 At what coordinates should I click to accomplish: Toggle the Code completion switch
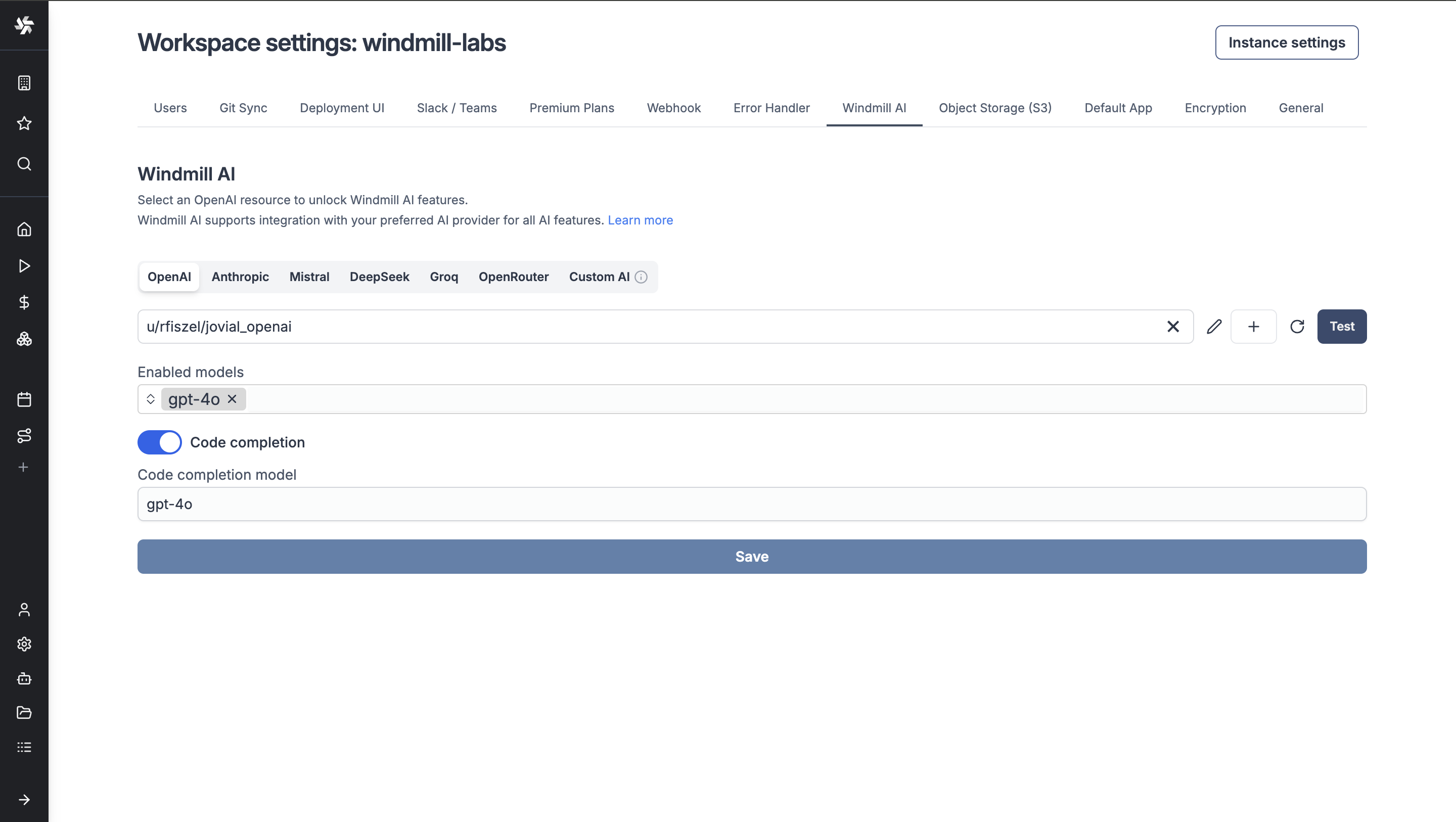tap(159, 442)
